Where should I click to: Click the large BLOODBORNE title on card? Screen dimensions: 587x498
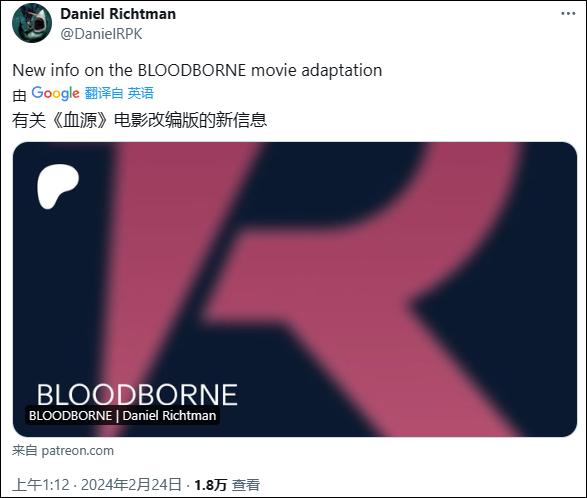[x=137, y=395]
